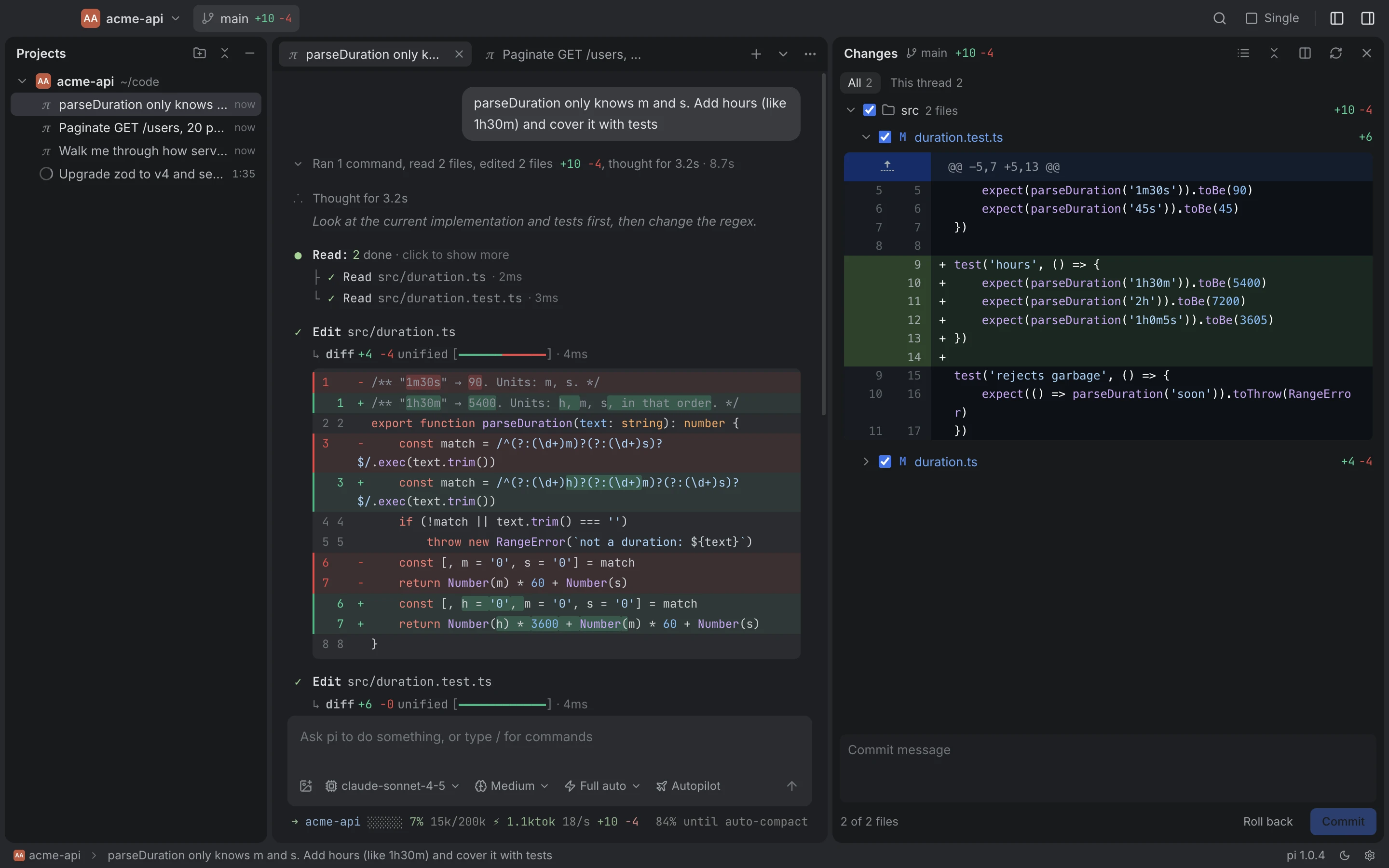Image resolution: width=1389 pixels, height=868 pixels.
Task: Refresh the Changes panel
Action: pyautogui.click(x=1335, y=53)
